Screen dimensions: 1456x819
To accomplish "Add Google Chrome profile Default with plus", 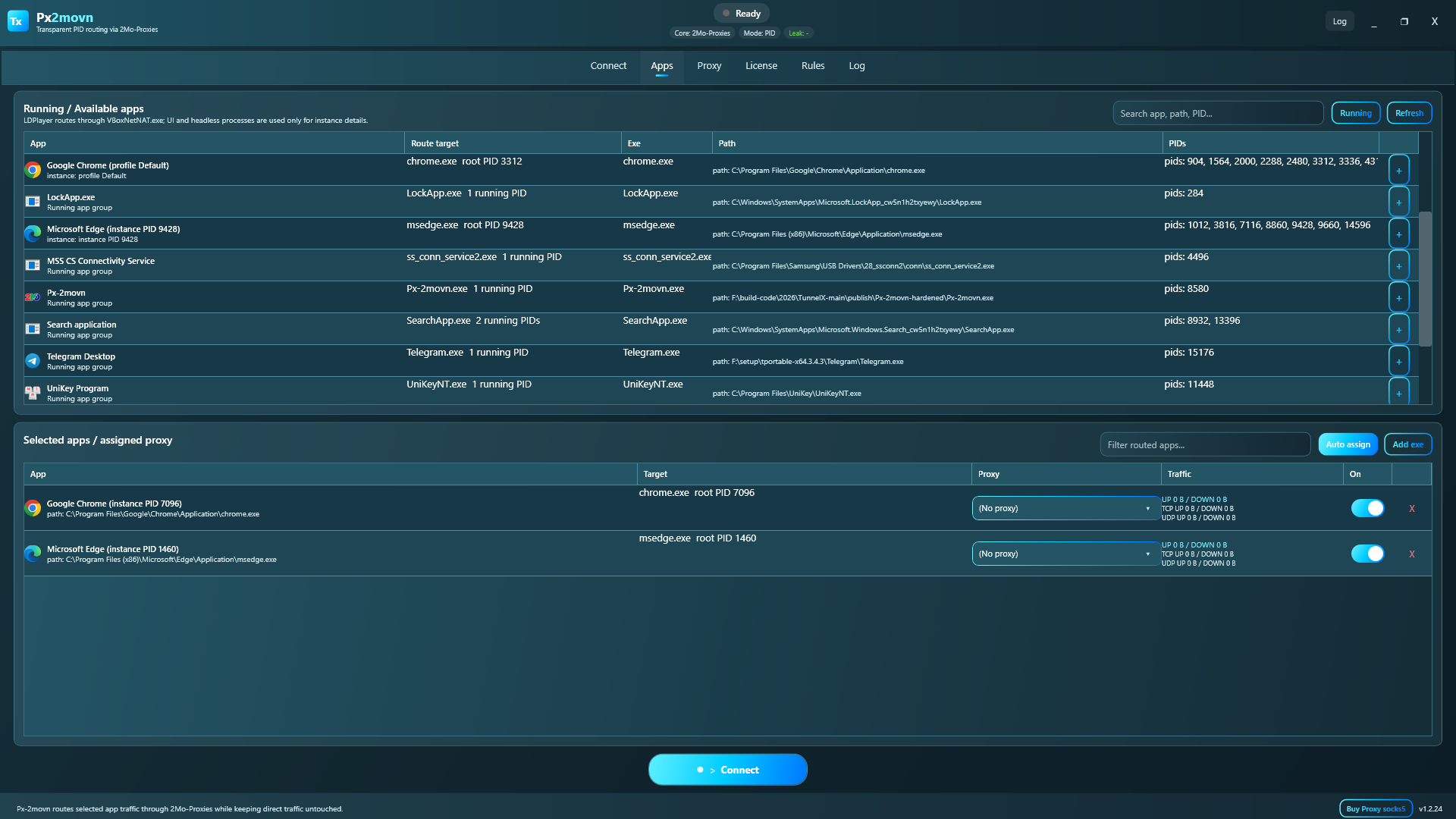I will pyautogui.click(x=1399, y=170).
